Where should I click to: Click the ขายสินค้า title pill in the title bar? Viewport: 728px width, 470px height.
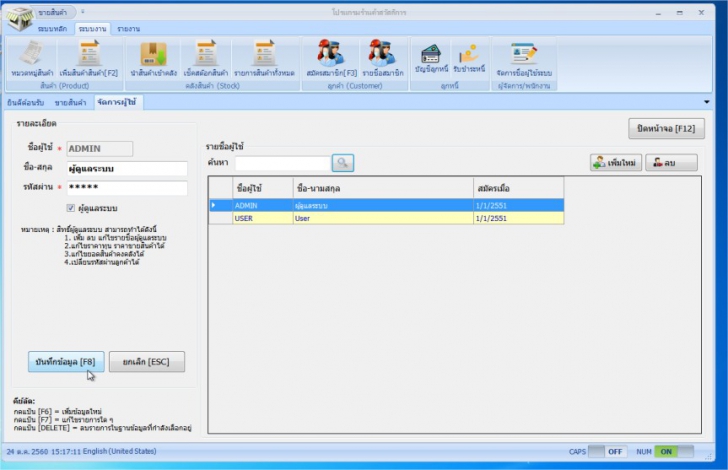coord(53,12)
